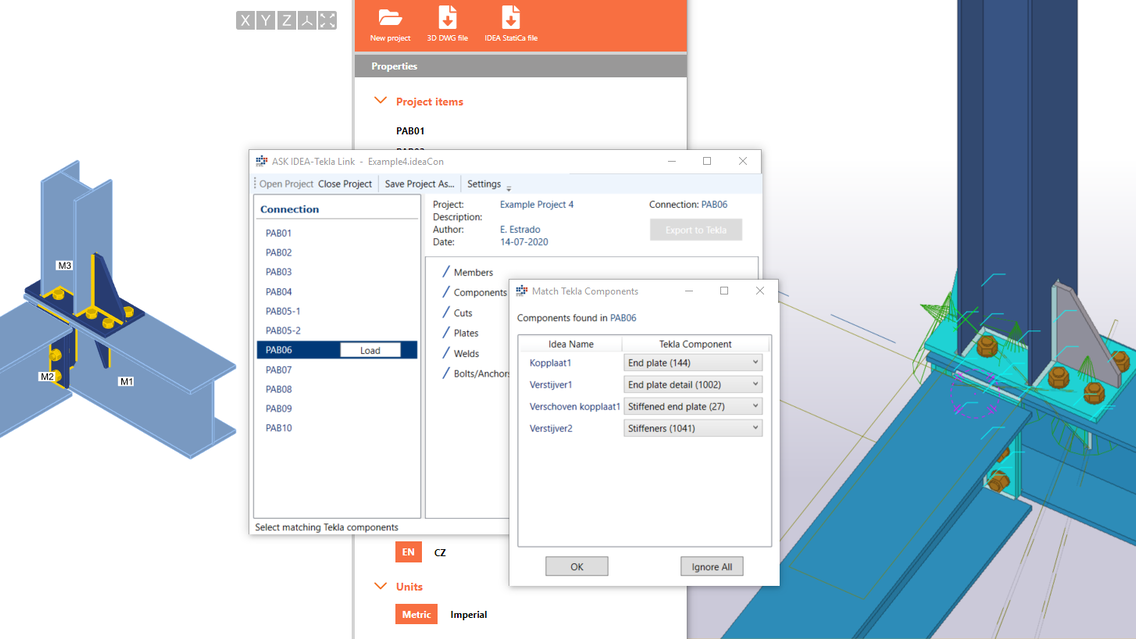Screen dimensions: 1136x639
Task: Click Open Project in the toolbar
Action: 286,184
